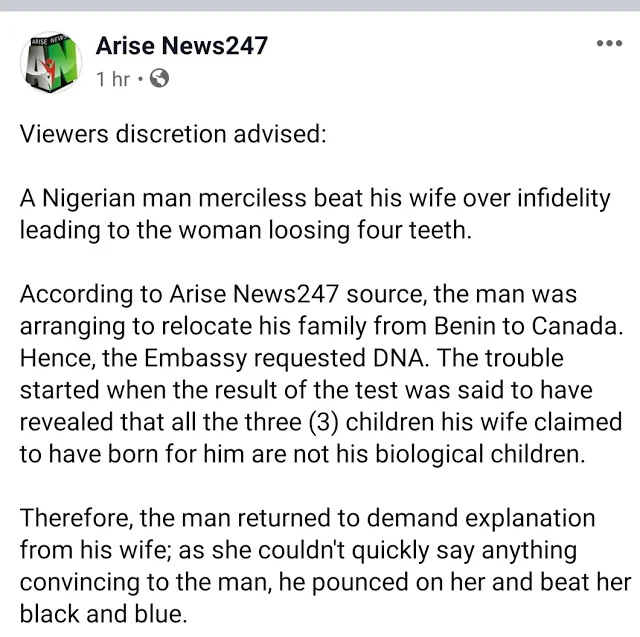
Task: Select the line "leading to the woman loosing four teeth"
Action: click(x=243, y=229)
